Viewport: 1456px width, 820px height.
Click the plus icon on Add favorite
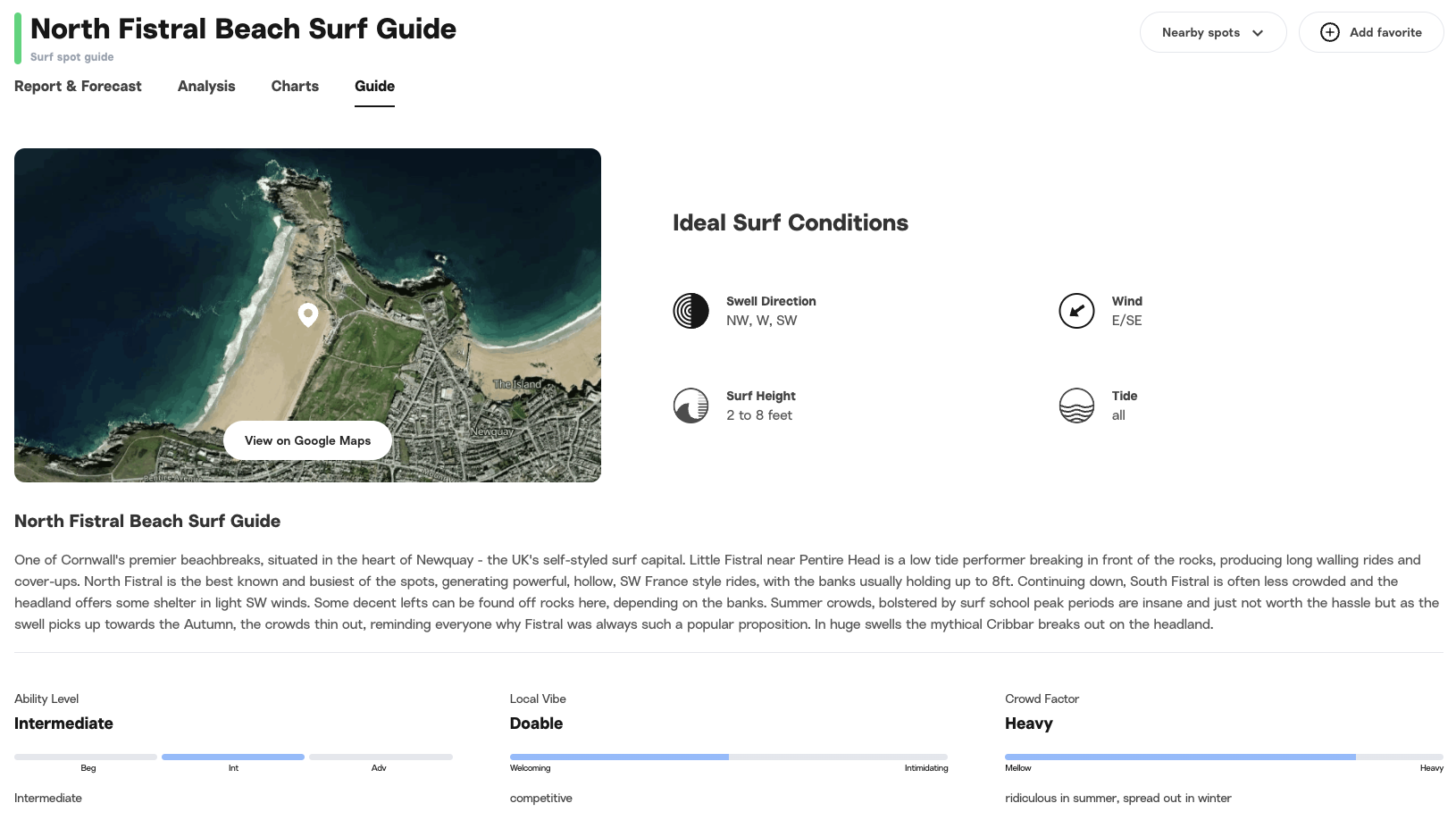tap(1329, 31)
